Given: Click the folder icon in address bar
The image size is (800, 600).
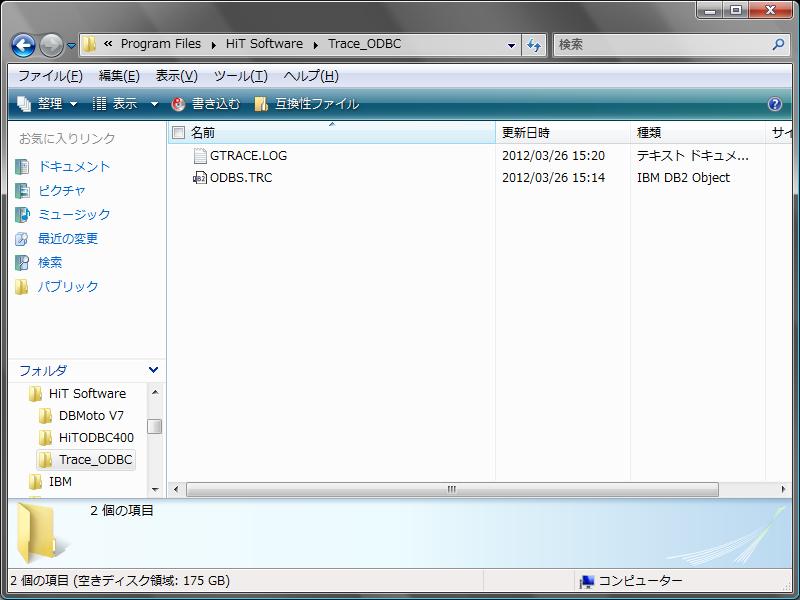Looking at the screenshot, I should point(89,44).
